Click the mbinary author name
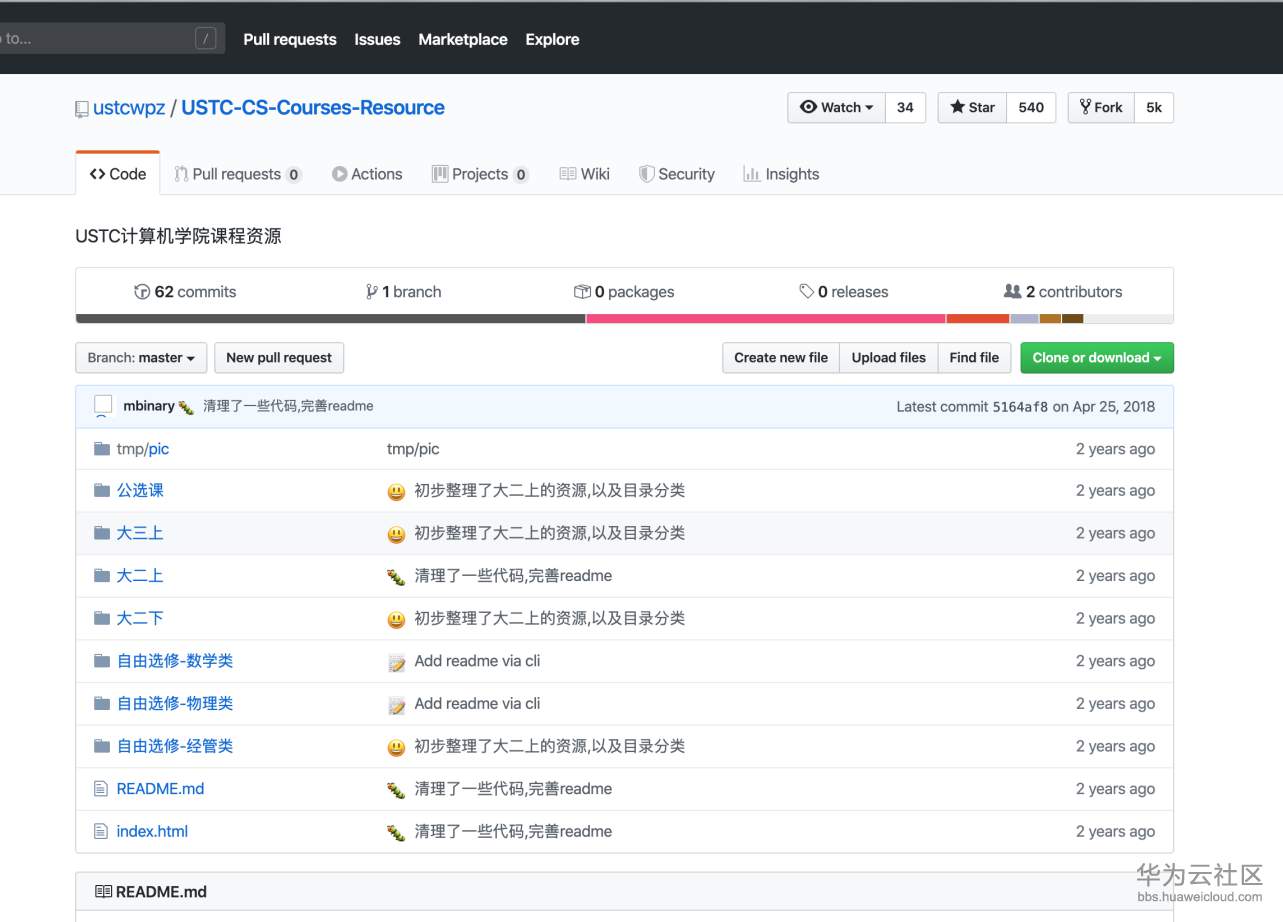1283x922 pixels. (149, 406)
